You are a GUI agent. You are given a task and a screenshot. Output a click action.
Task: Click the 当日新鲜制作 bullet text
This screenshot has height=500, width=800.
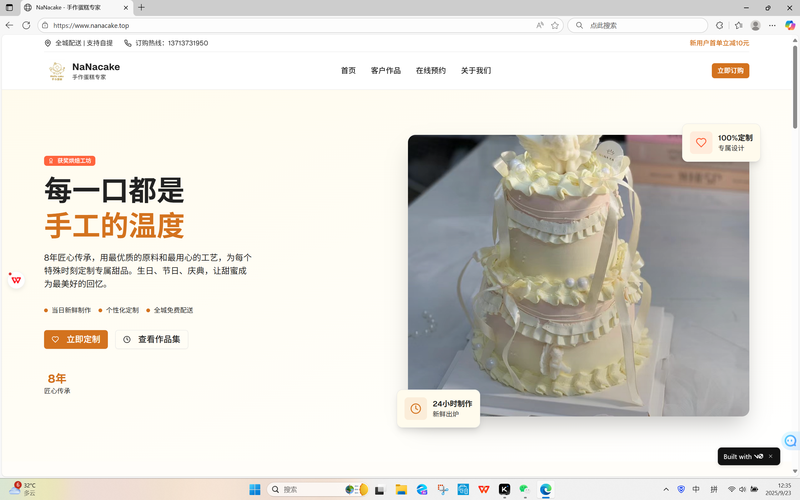pyautogui.click(x=71, y=310)
